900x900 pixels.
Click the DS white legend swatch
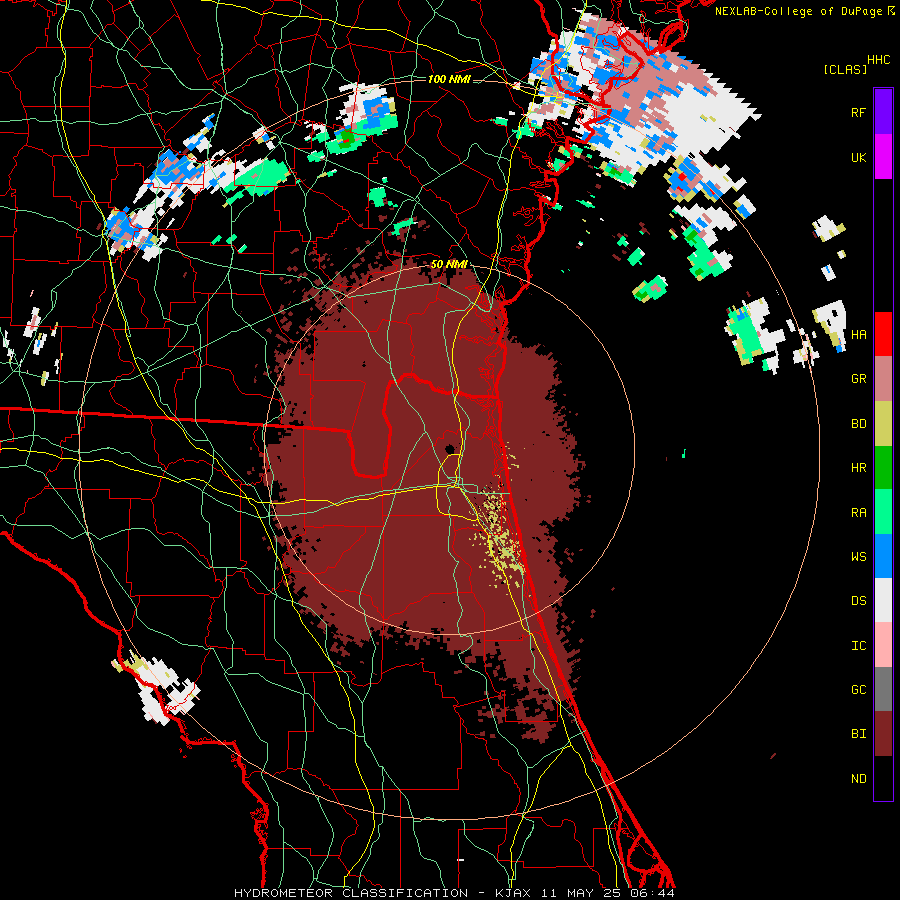pos(883,600)
